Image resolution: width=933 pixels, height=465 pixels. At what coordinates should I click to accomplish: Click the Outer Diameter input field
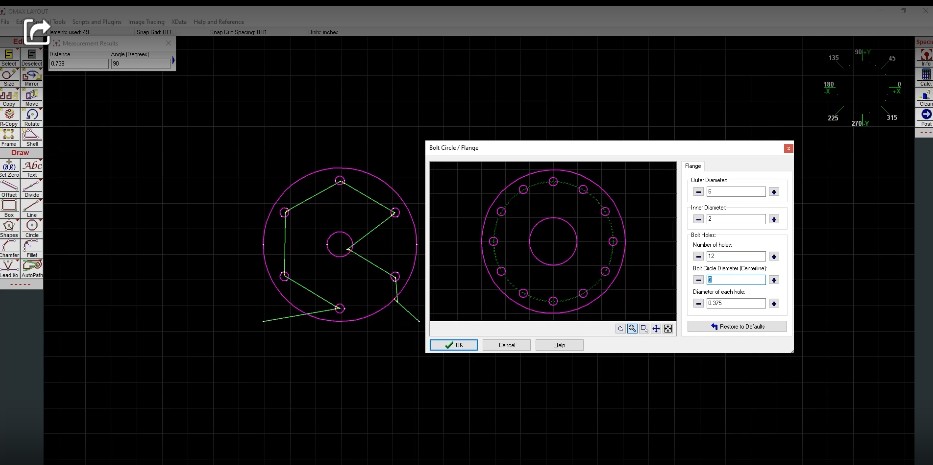(736, 192)
